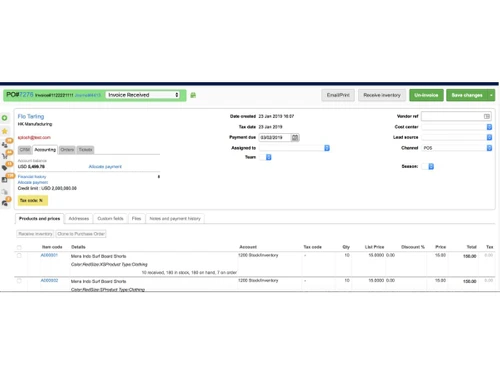Open the Lead source dropdown

click(457, 137)
